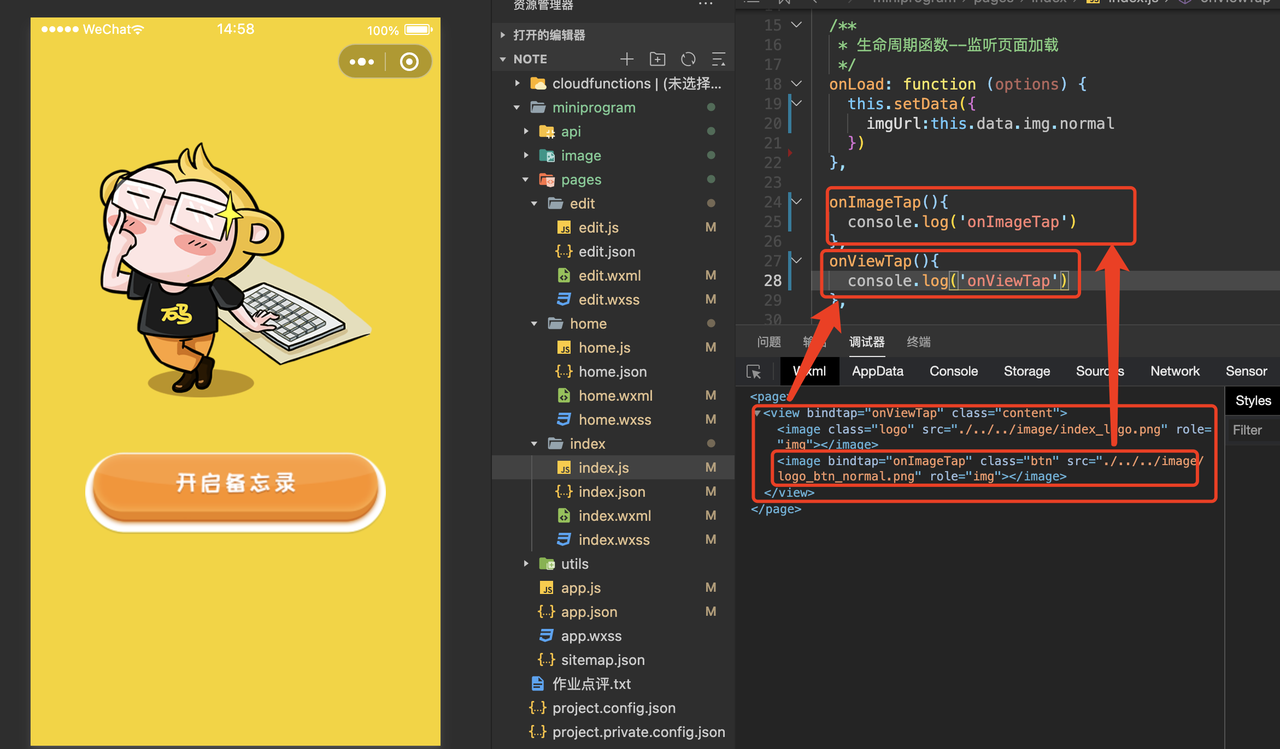This screenshot has height=749, width=1280.
Task: Collapse all folders in the NOTE explorer
Action: 718,59
